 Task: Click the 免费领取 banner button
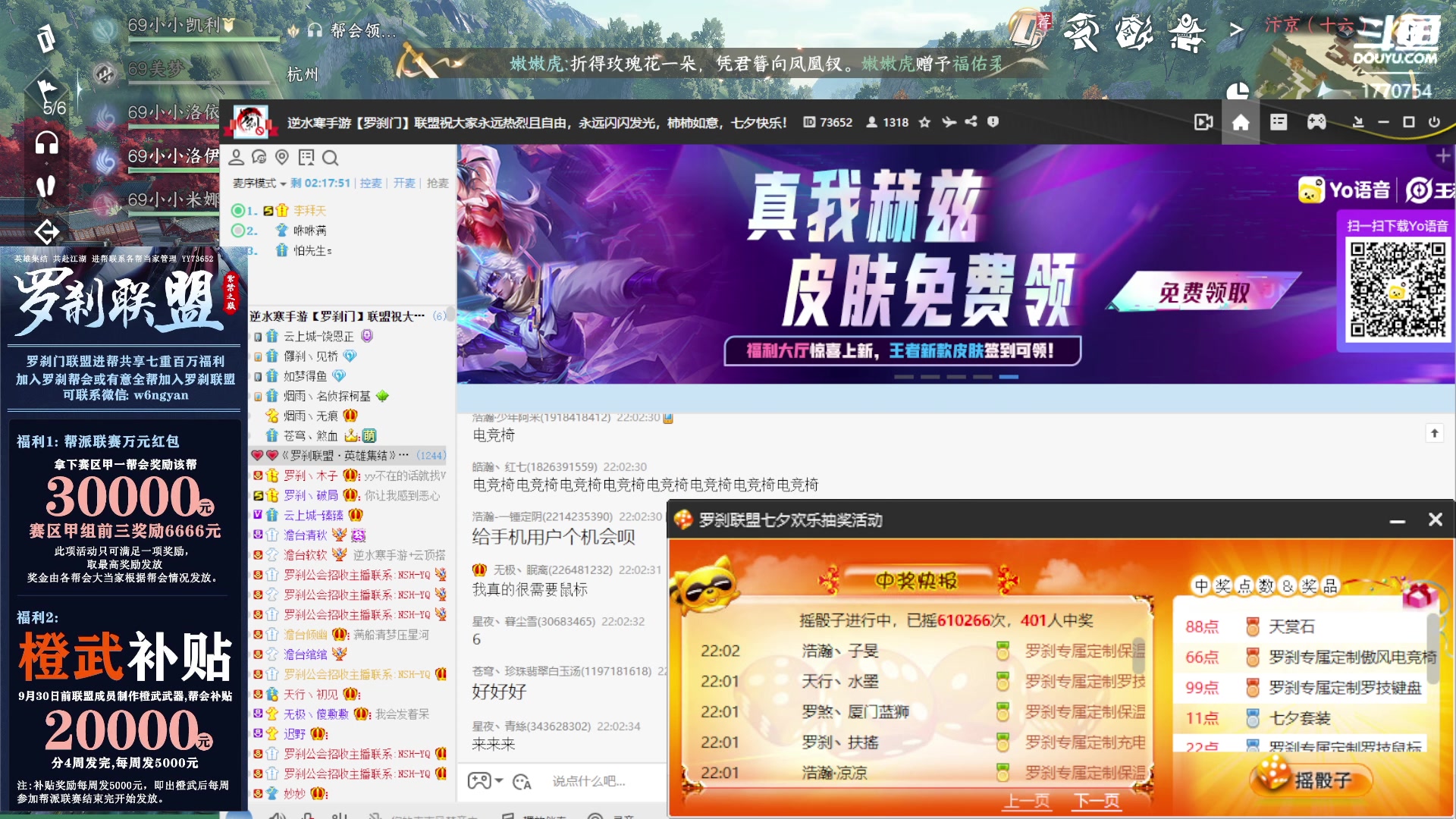1204,292
